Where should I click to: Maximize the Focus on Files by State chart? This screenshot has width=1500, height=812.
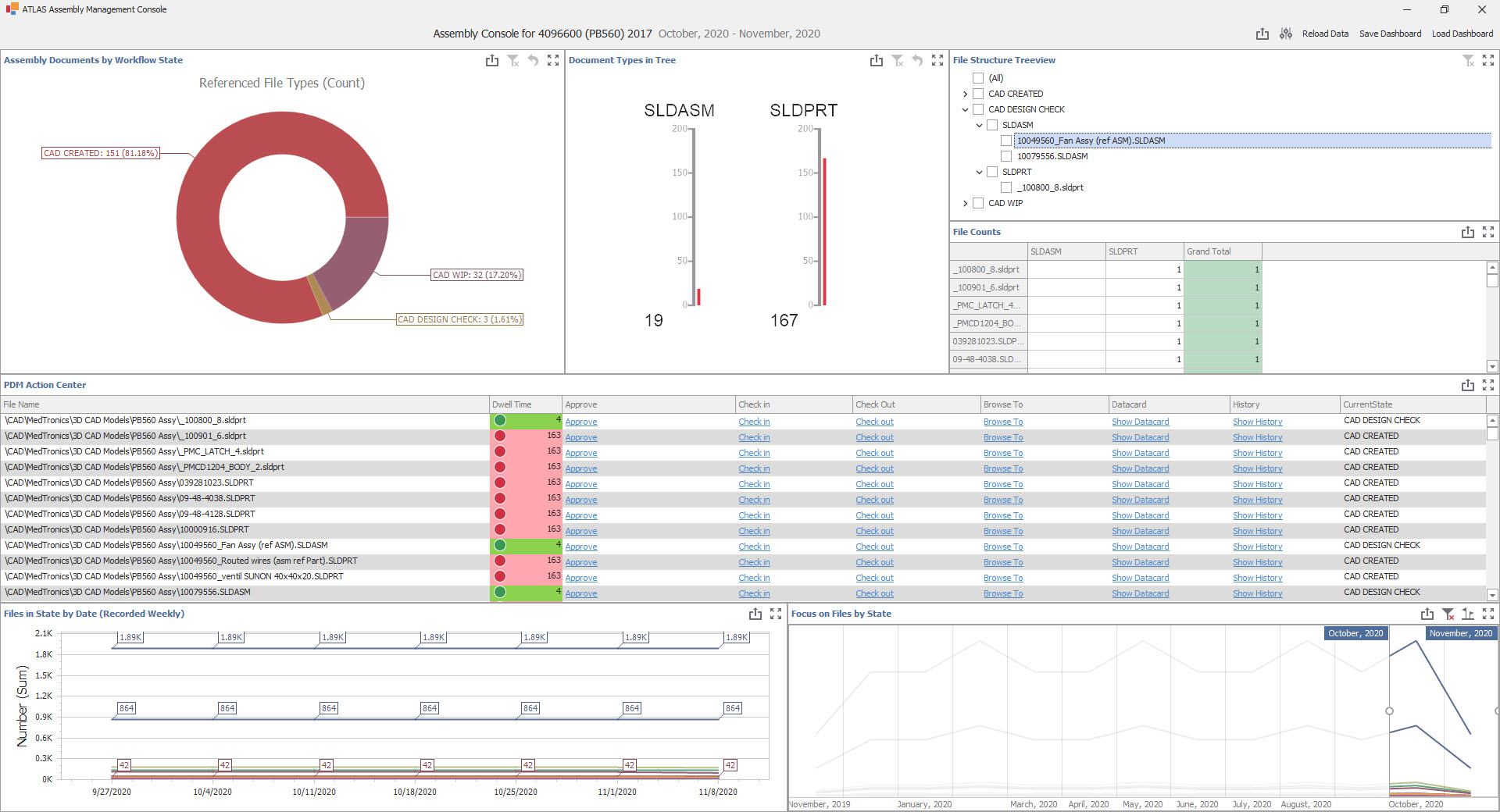pyautogui.click(x=1489, y=614)
